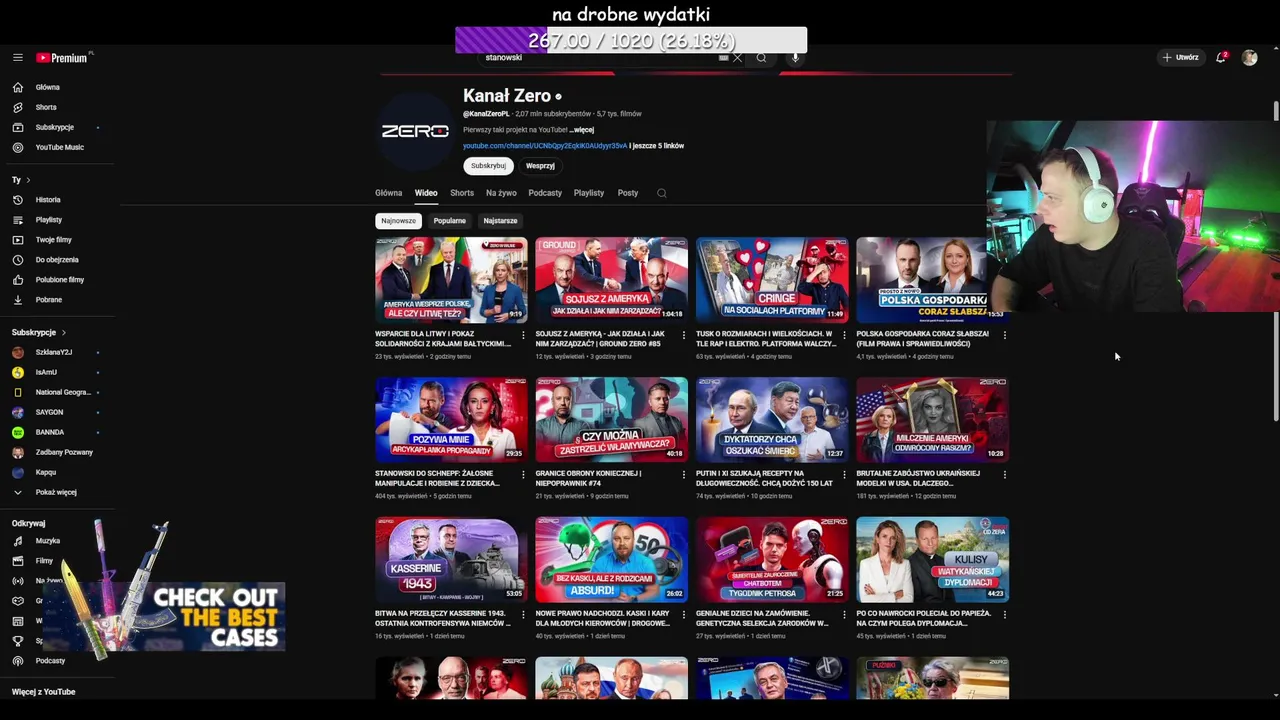Open the 'Kulisy watykańskiej dyplomacji' thumbnail
Screen dimensions: 1280x720
click(932, 560)
